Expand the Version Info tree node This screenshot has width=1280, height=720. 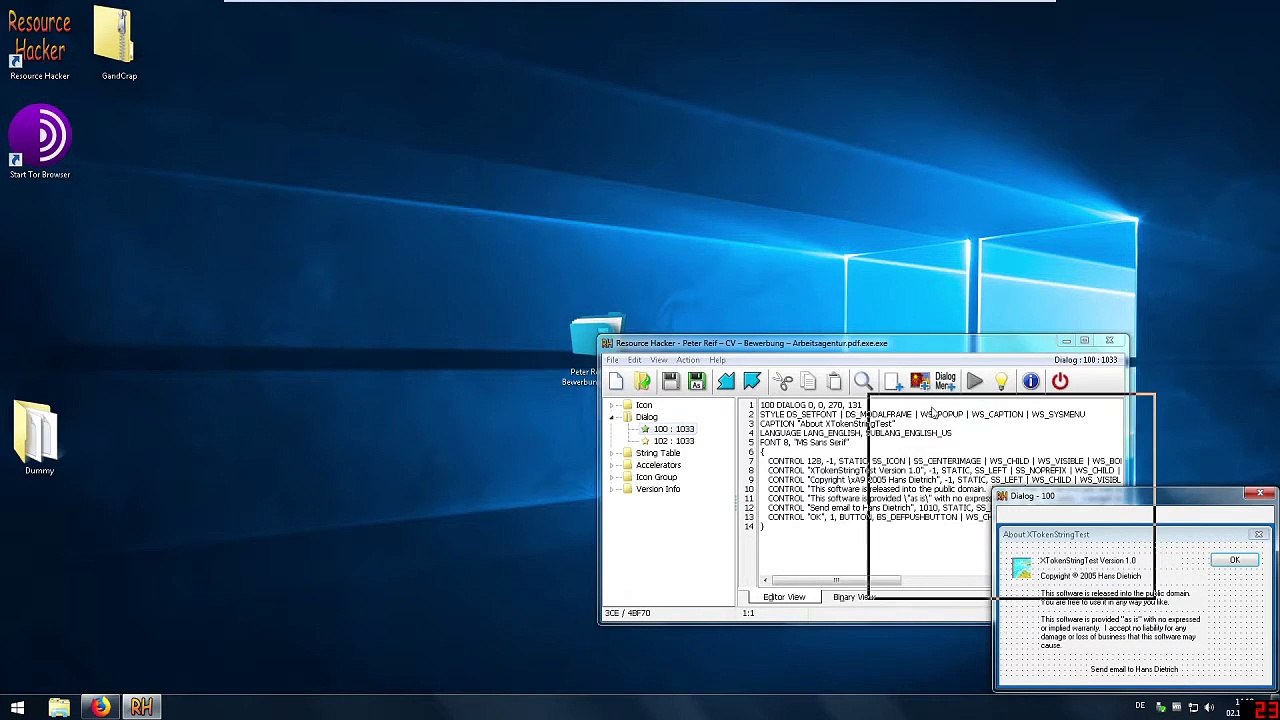[x=612, y=489]
